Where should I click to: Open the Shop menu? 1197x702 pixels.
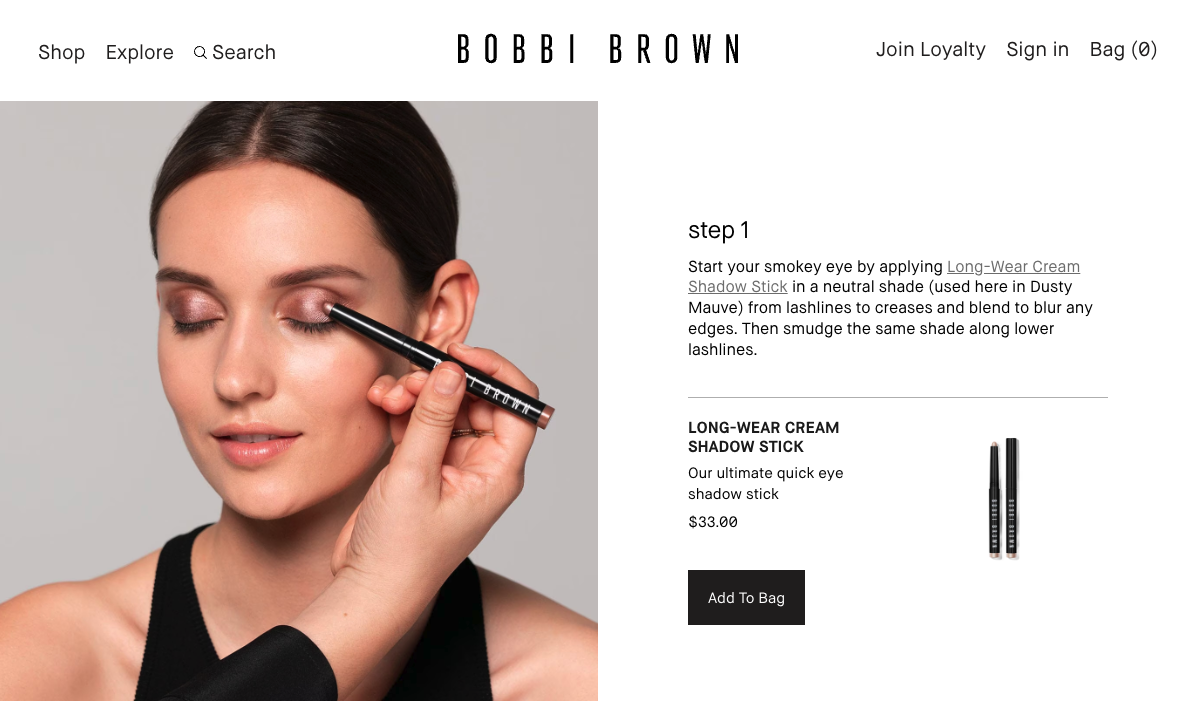[x=62, y=53]
